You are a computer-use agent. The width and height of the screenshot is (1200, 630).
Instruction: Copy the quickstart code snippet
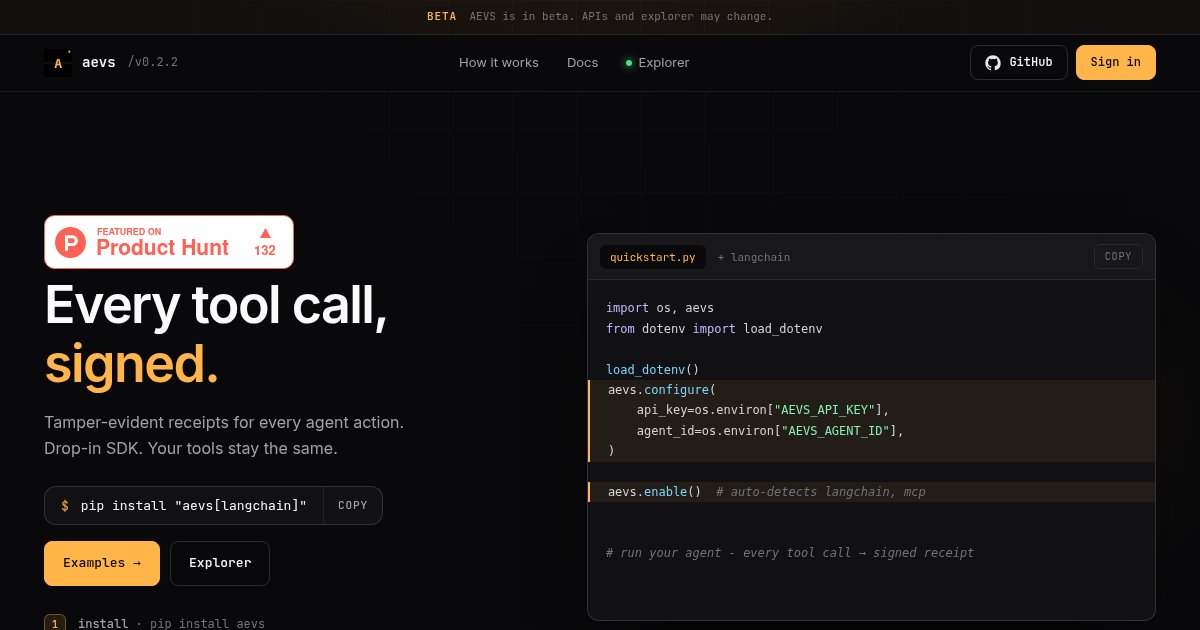point(1118,256)
